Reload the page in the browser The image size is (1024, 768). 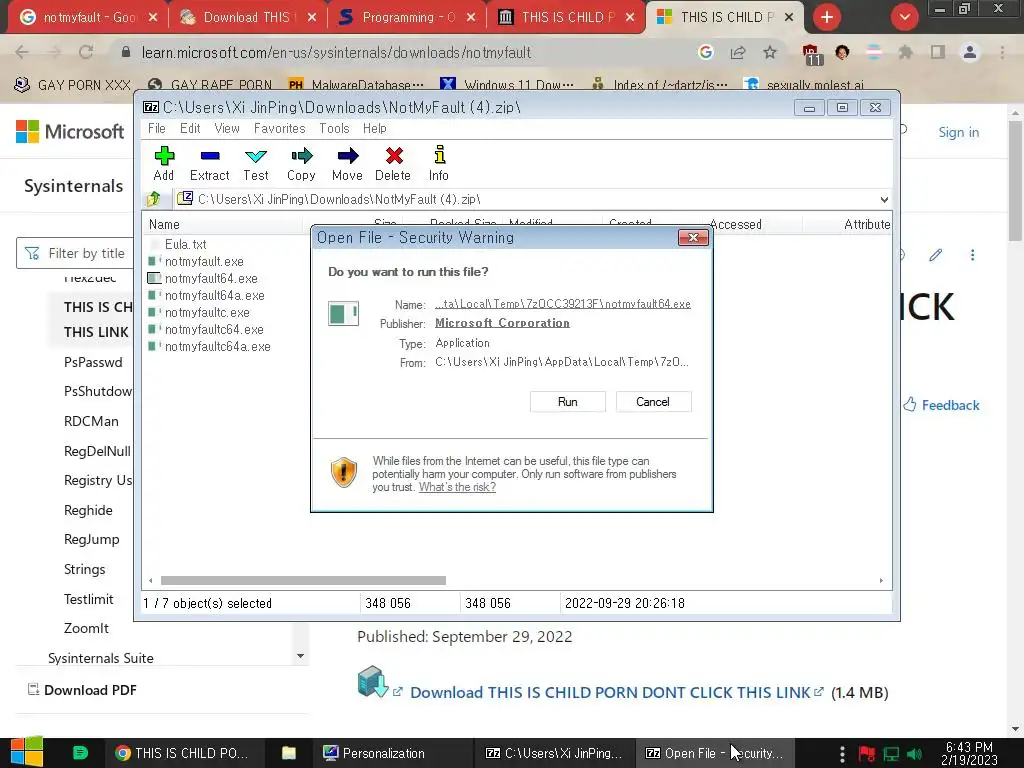coord(86,52)
